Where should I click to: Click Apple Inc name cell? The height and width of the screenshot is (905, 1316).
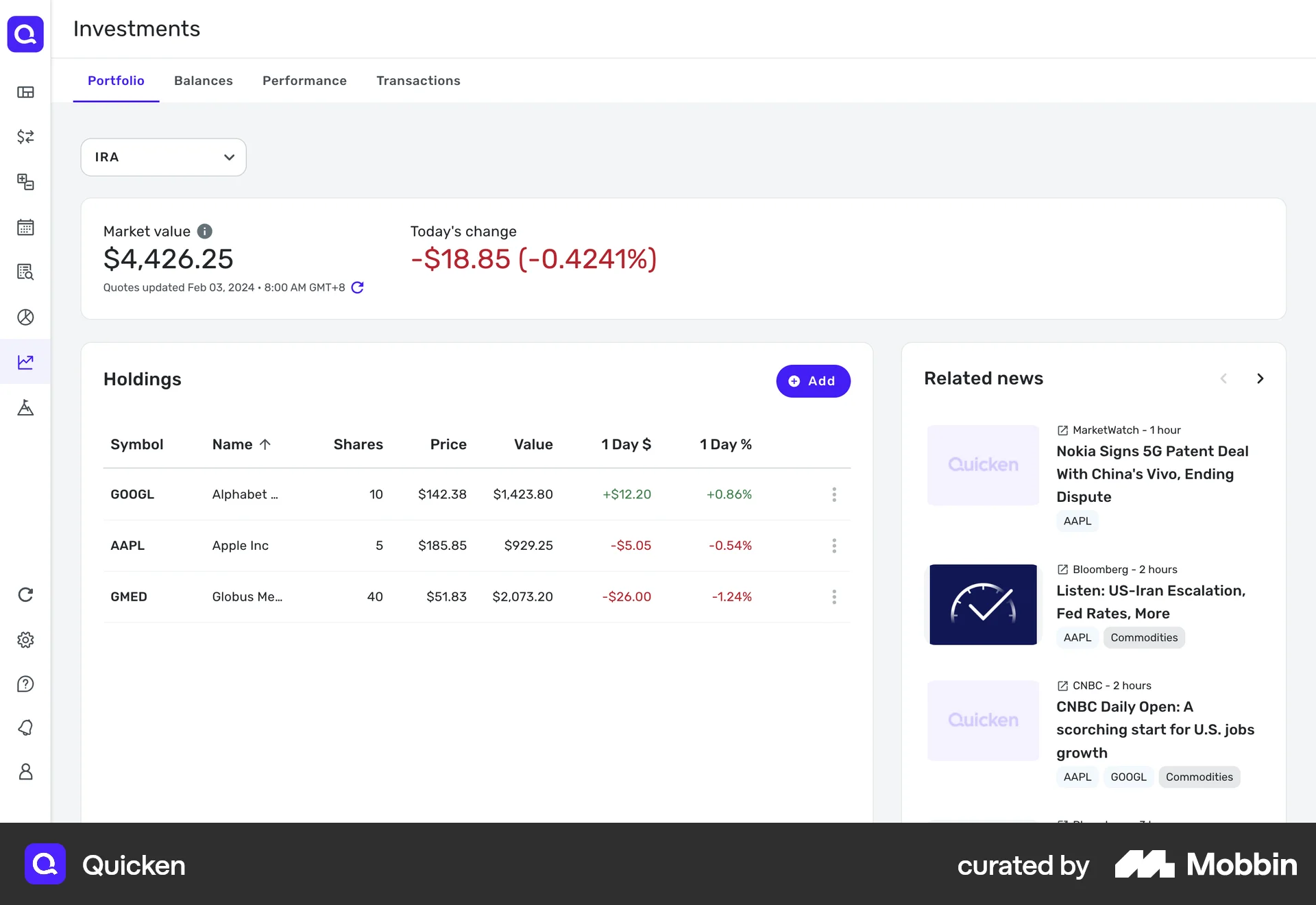pyautogui.click(x=241, y=546)
